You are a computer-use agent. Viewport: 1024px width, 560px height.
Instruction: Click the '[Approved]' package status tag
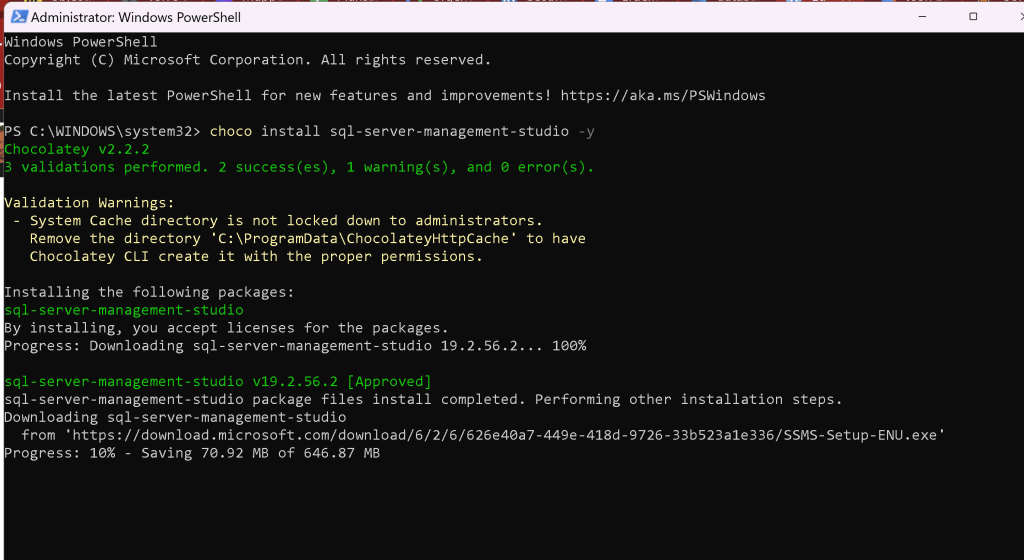(x=389, y=382)
